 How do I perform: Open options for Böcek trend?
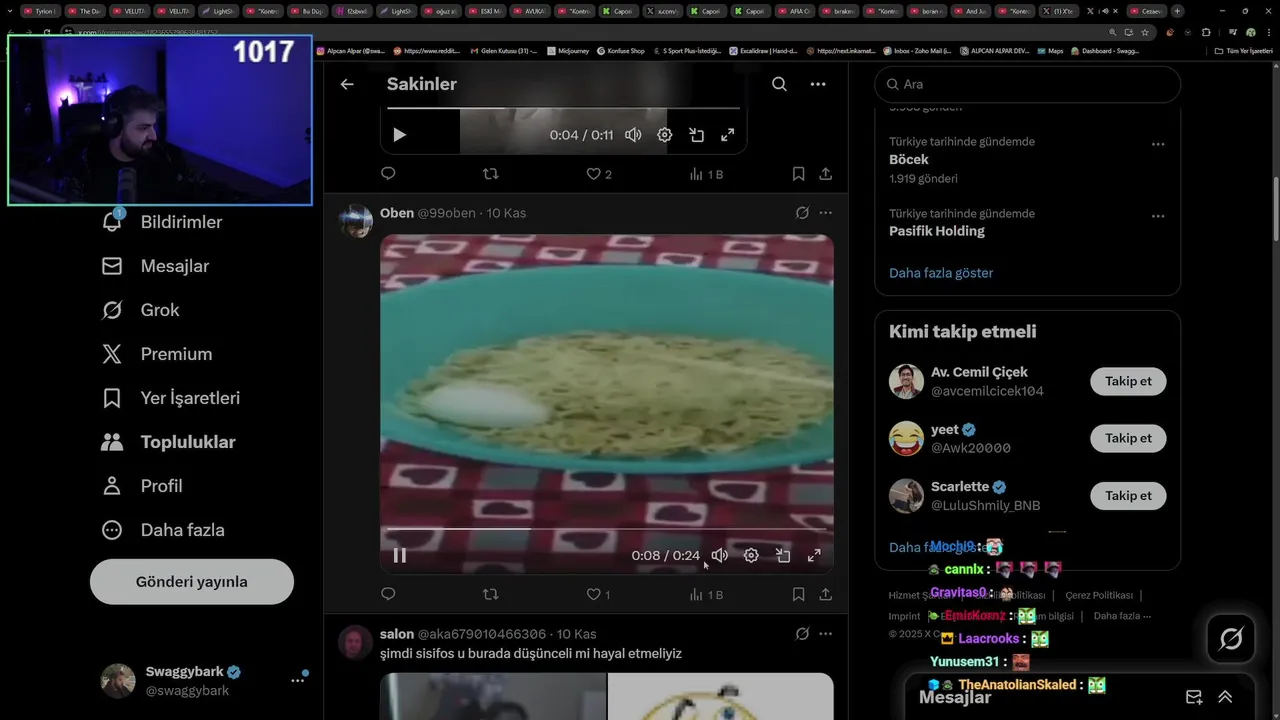1158,144
